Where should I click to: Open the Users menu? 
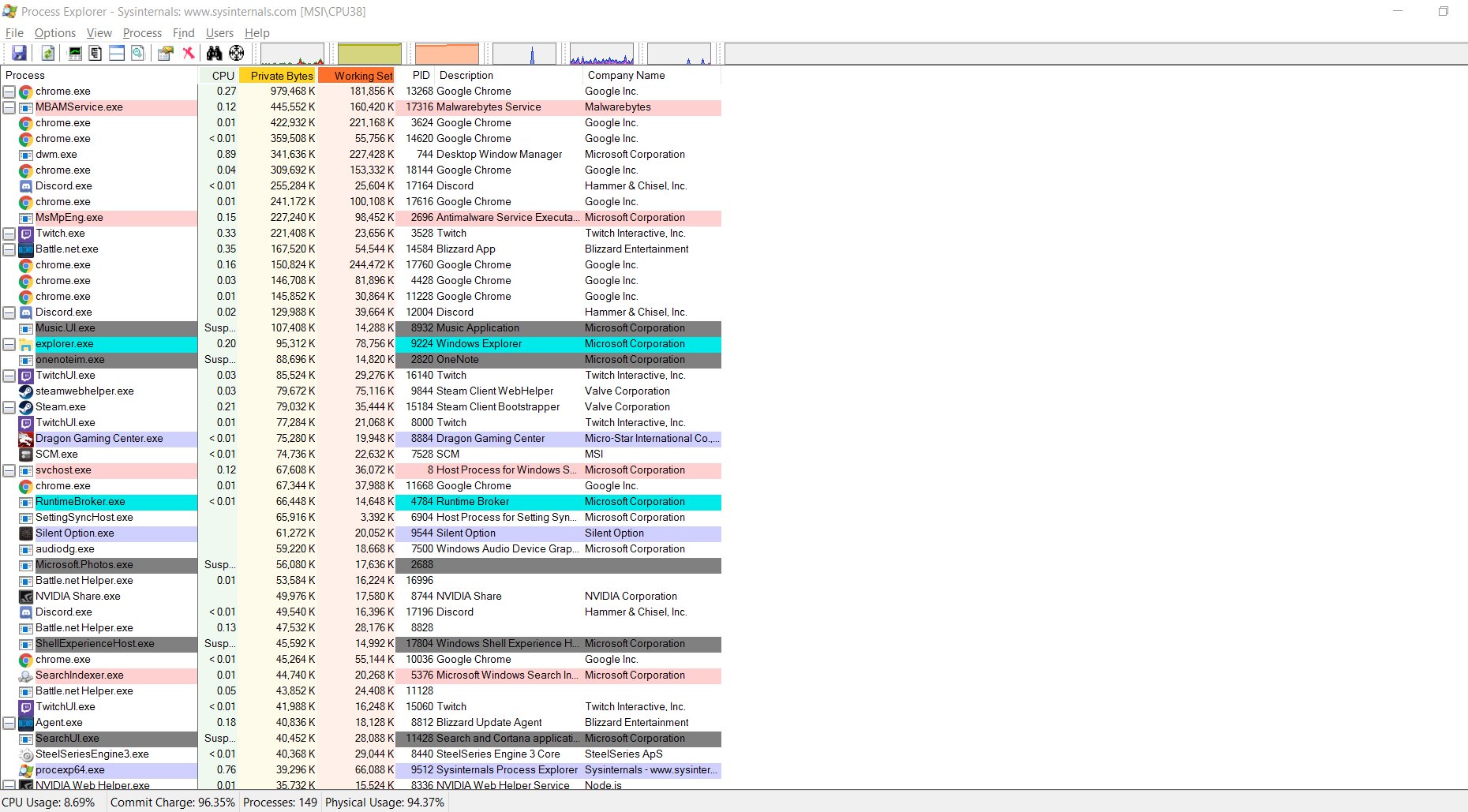[x=219, y=33]
